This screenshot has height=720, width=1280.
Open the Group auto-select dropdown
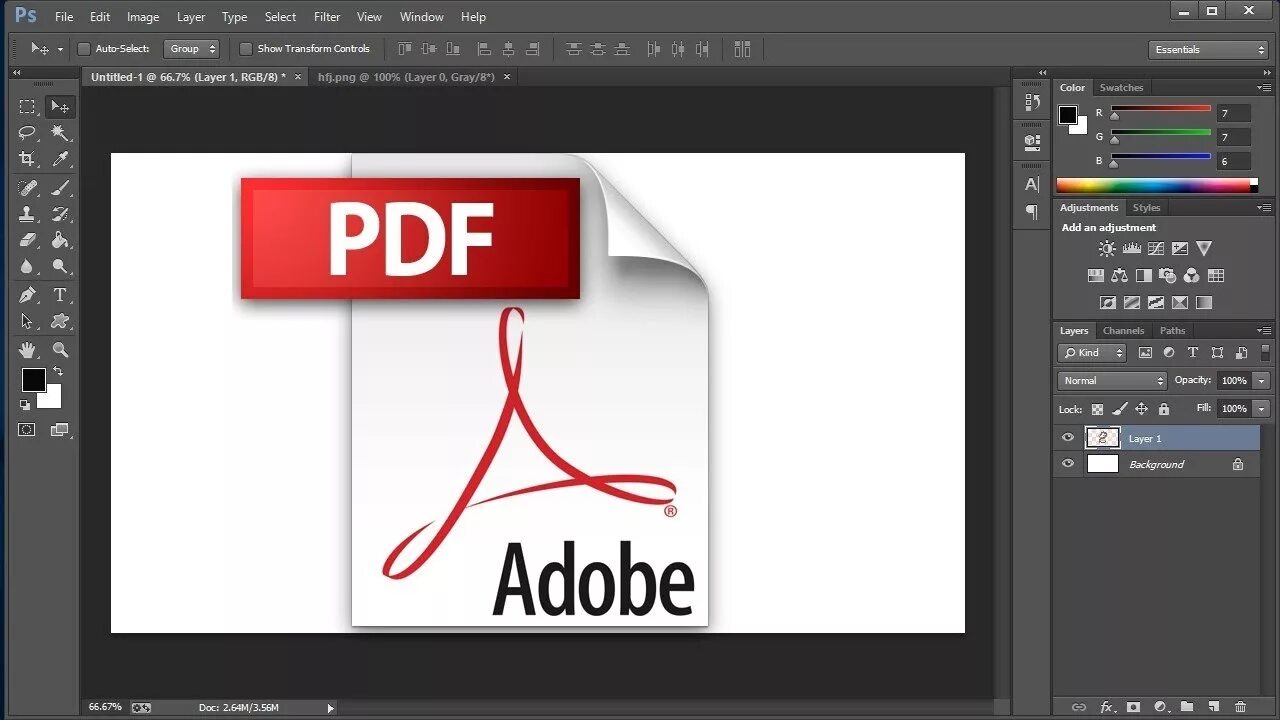(x=192, y=49)
